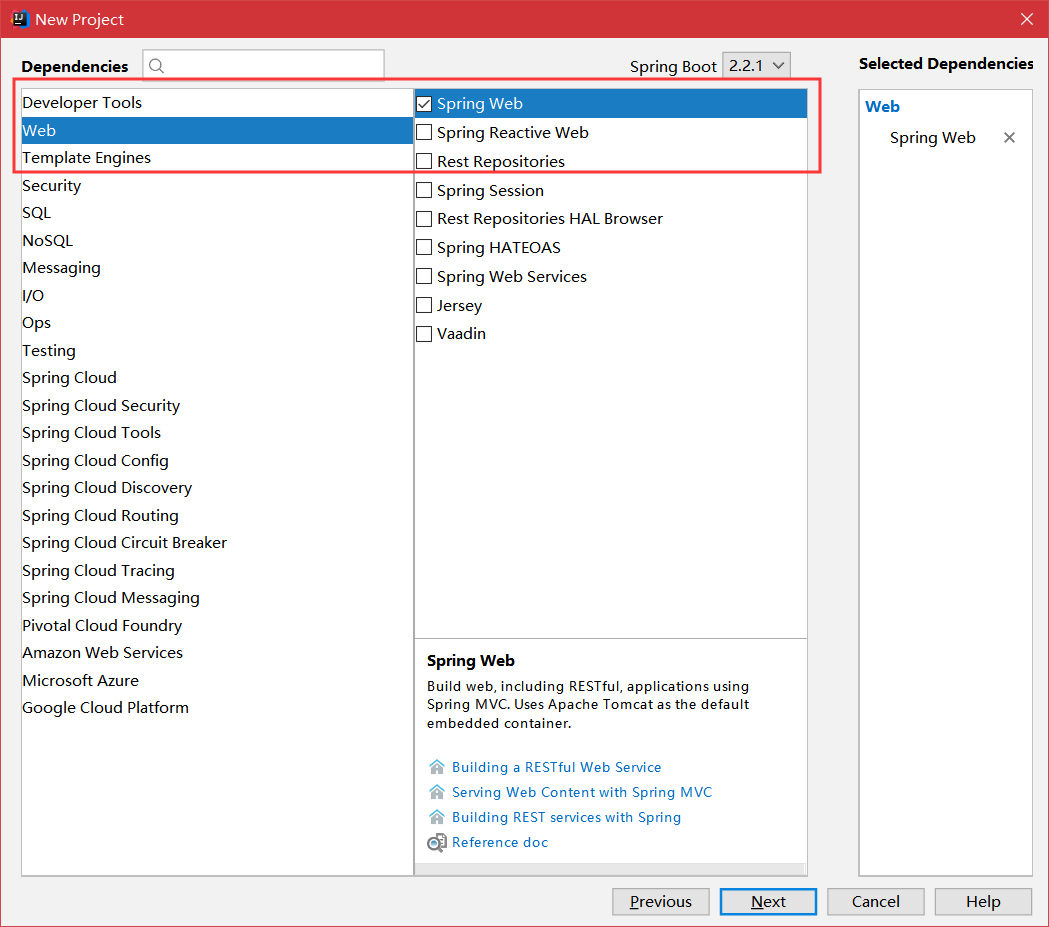The height and width of the screenshot is (927, 1049).
Task: Remove Spring Web from selected dependencies
Action: tap(1010, 138)
